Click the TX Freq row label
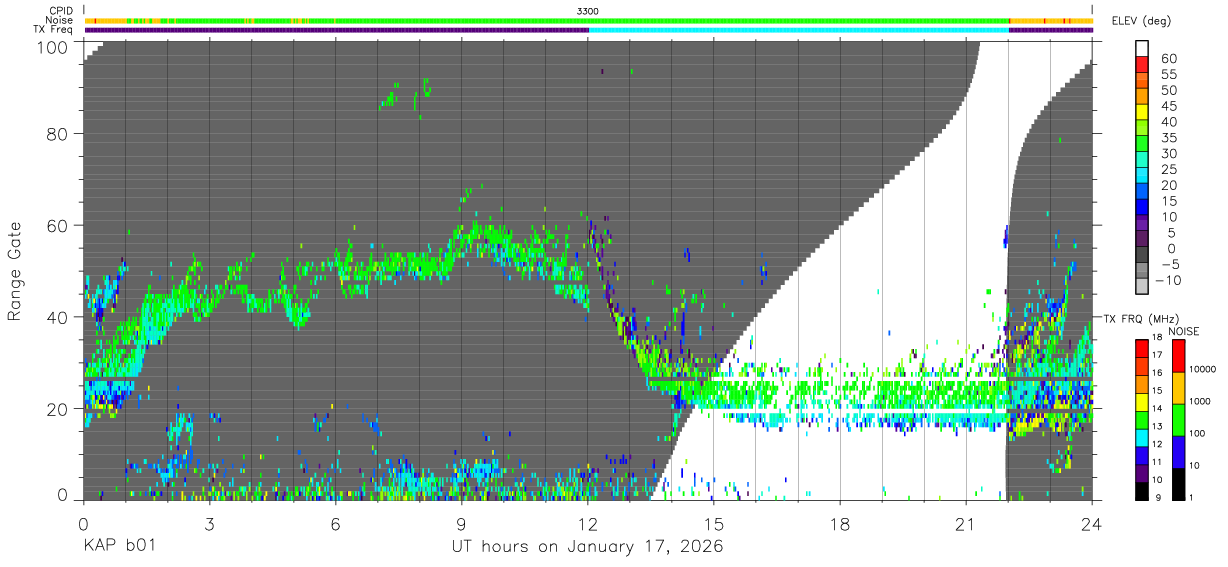 [52, 30]
